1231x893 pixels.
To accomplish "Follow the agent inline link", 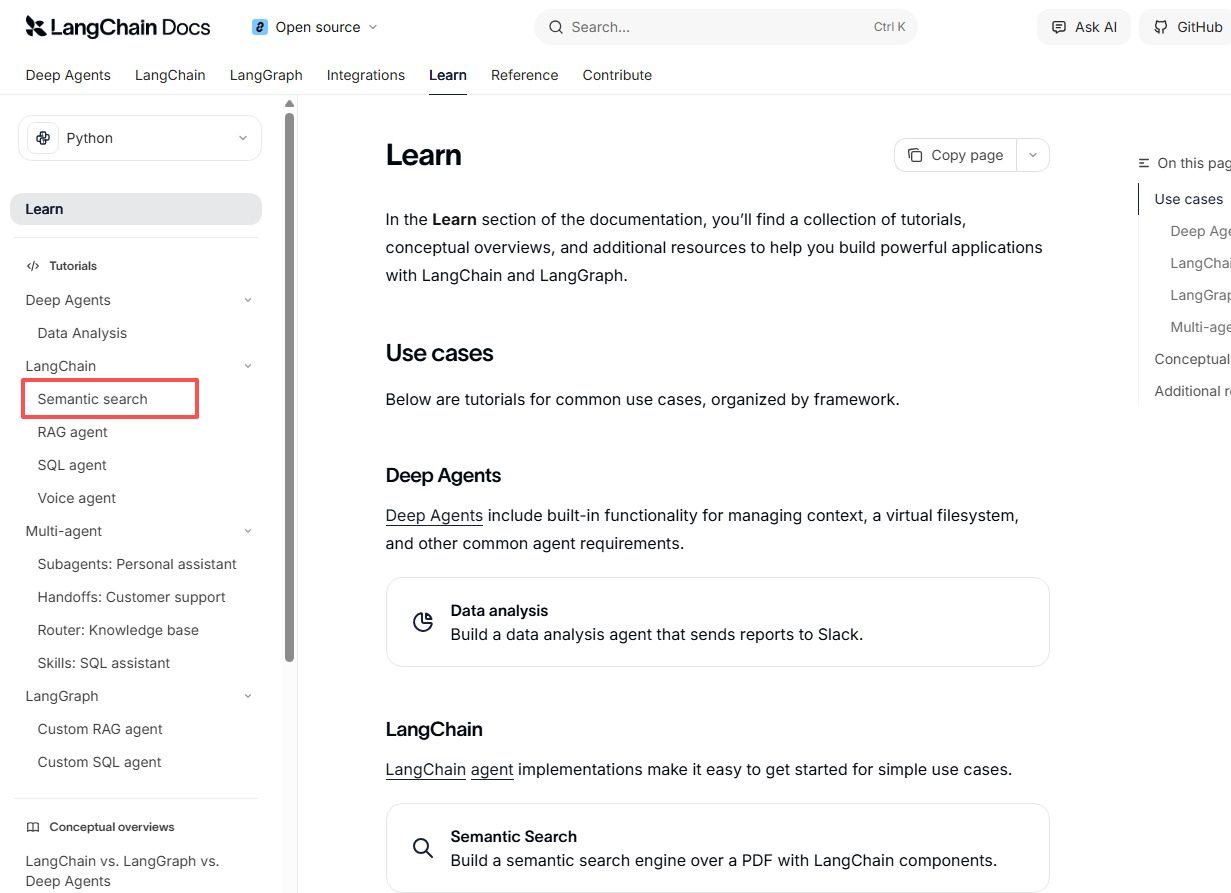I will coord(492,770).
